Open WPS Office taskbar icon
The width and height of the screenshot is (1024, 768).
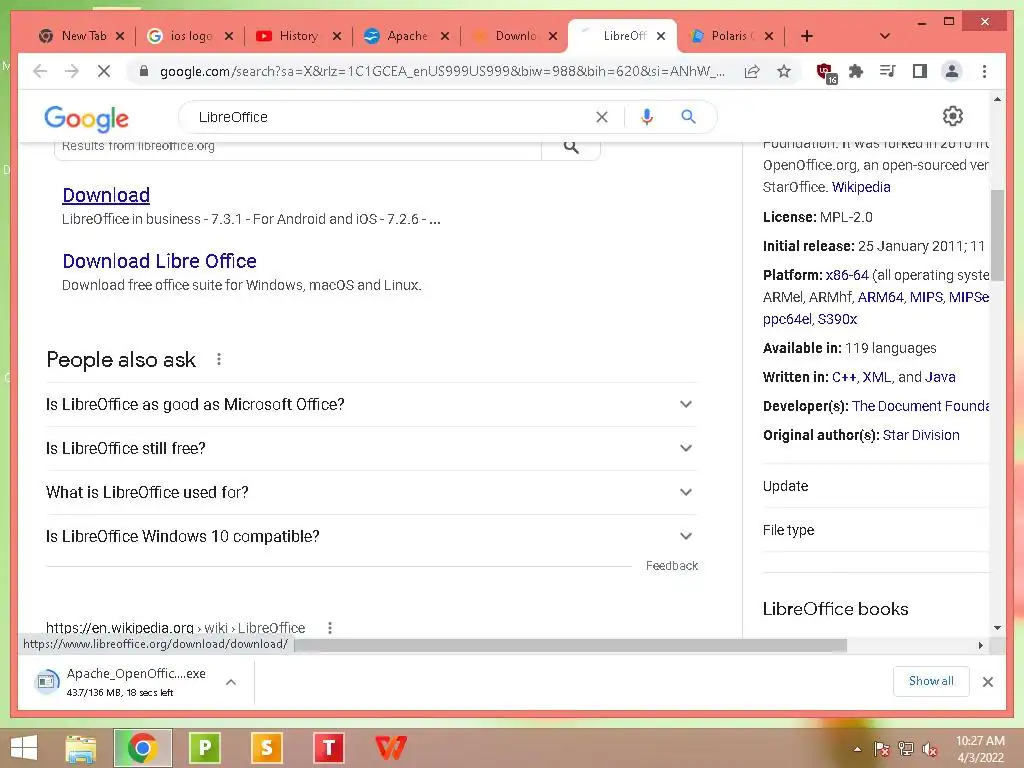[x=391, y=748]
